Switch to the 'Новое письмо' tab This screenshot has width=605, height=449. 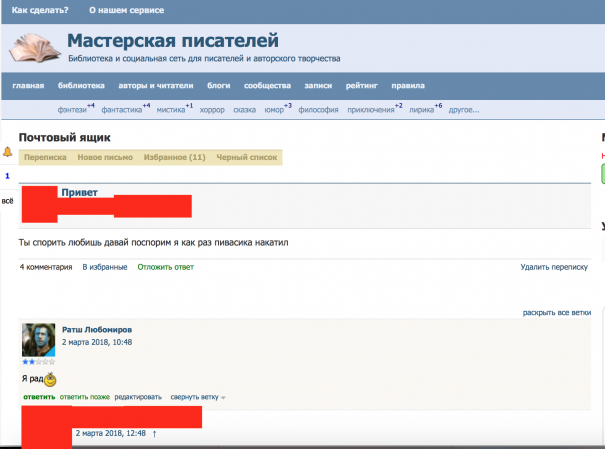point(102,157)
